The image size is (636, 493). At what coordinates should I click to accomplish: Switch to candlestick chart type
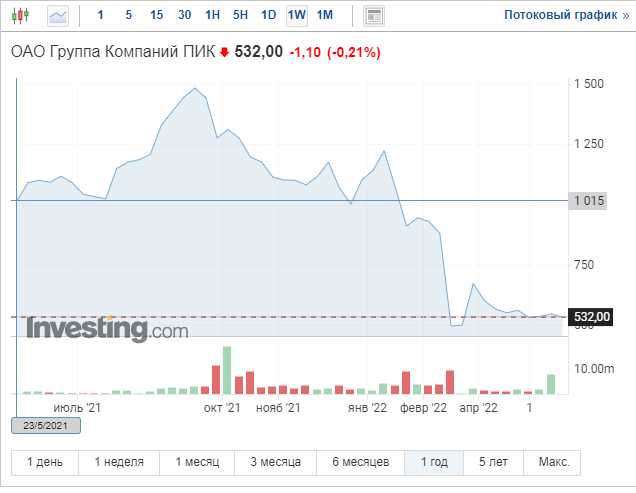click(x=20, y=16)
